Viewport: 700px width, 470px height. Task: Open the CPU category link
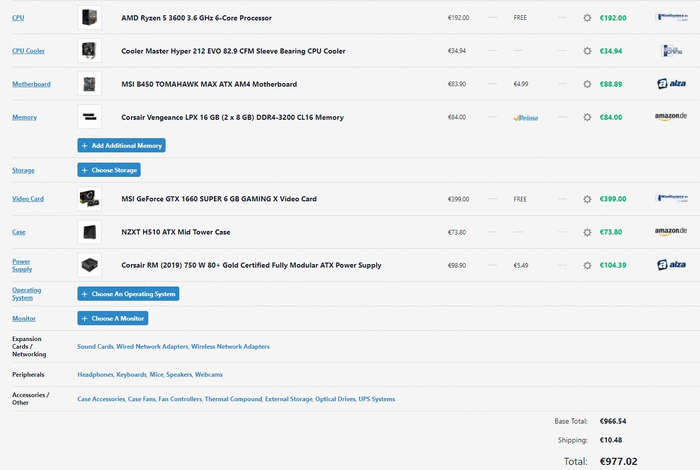click(18, 18)
